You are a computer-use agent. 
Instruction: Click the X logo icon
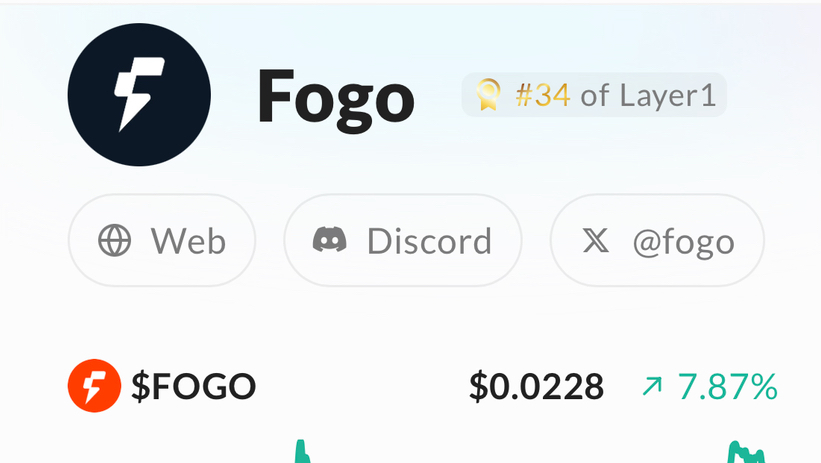pos(596,240)
